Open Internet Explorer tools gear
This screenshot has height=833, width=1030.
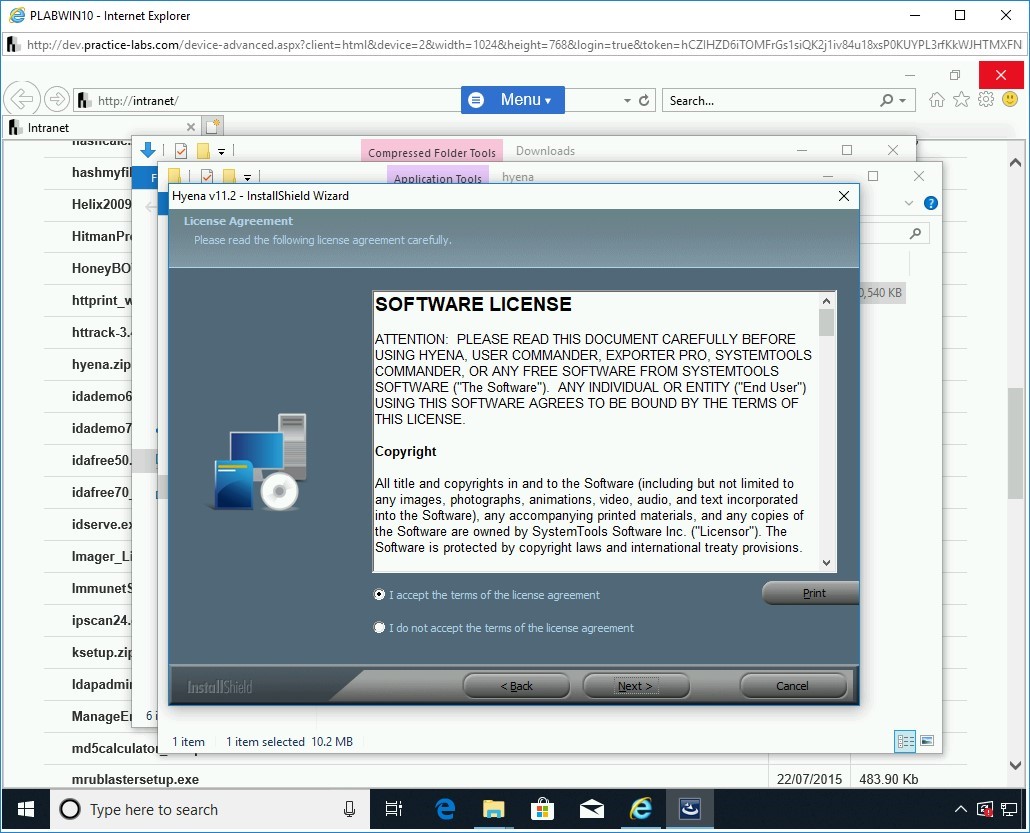pyautogui.click(x=986, y=100)
